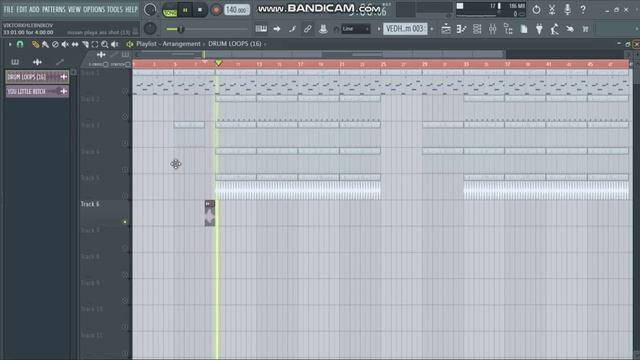The height and width of the screenshot is (360, 640).
Task: Click the desk lamp icon in the toolbar
Action: (554, 29)
